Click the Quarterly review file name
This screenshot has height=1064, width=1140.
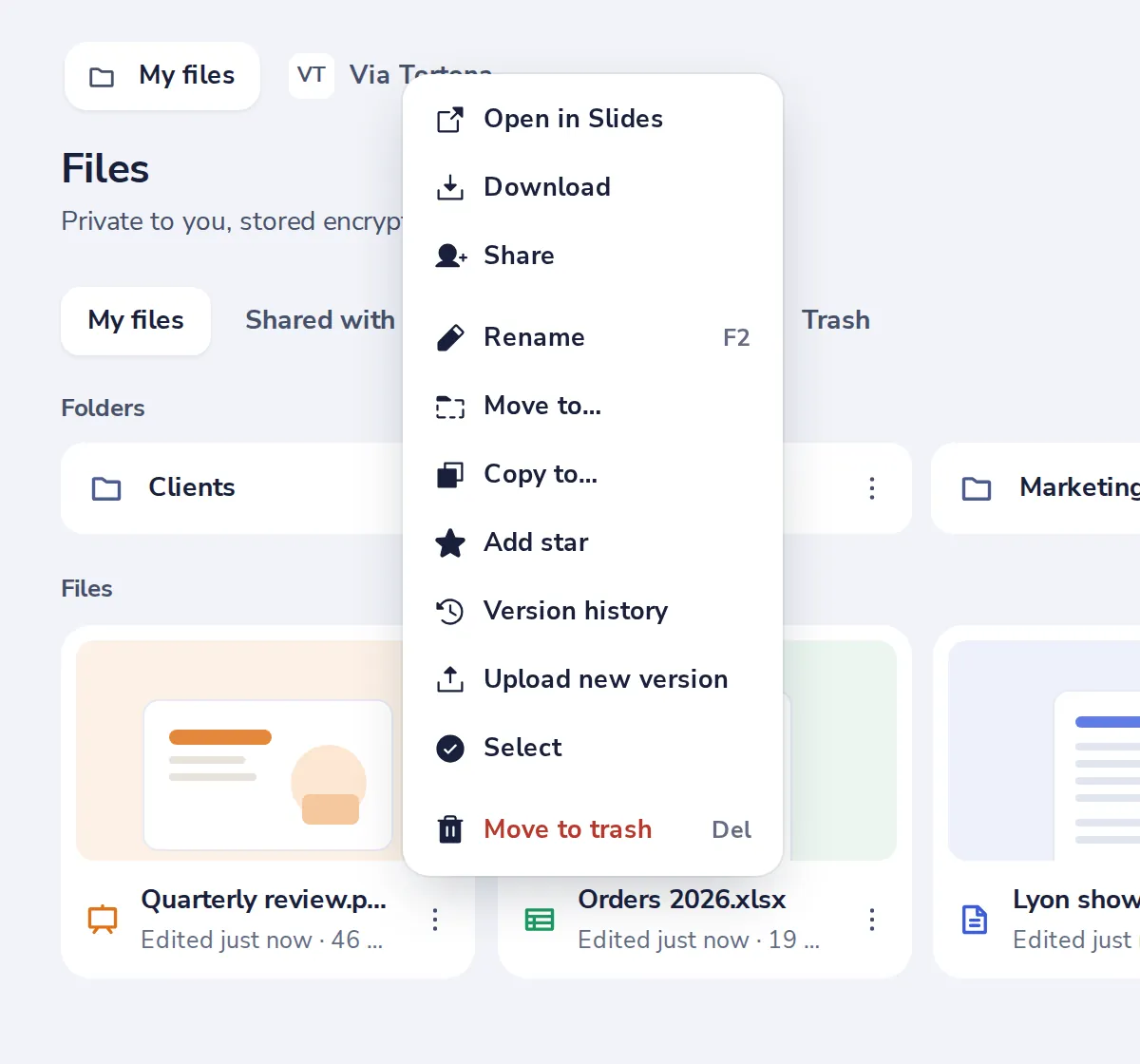[x=264, y=901]
